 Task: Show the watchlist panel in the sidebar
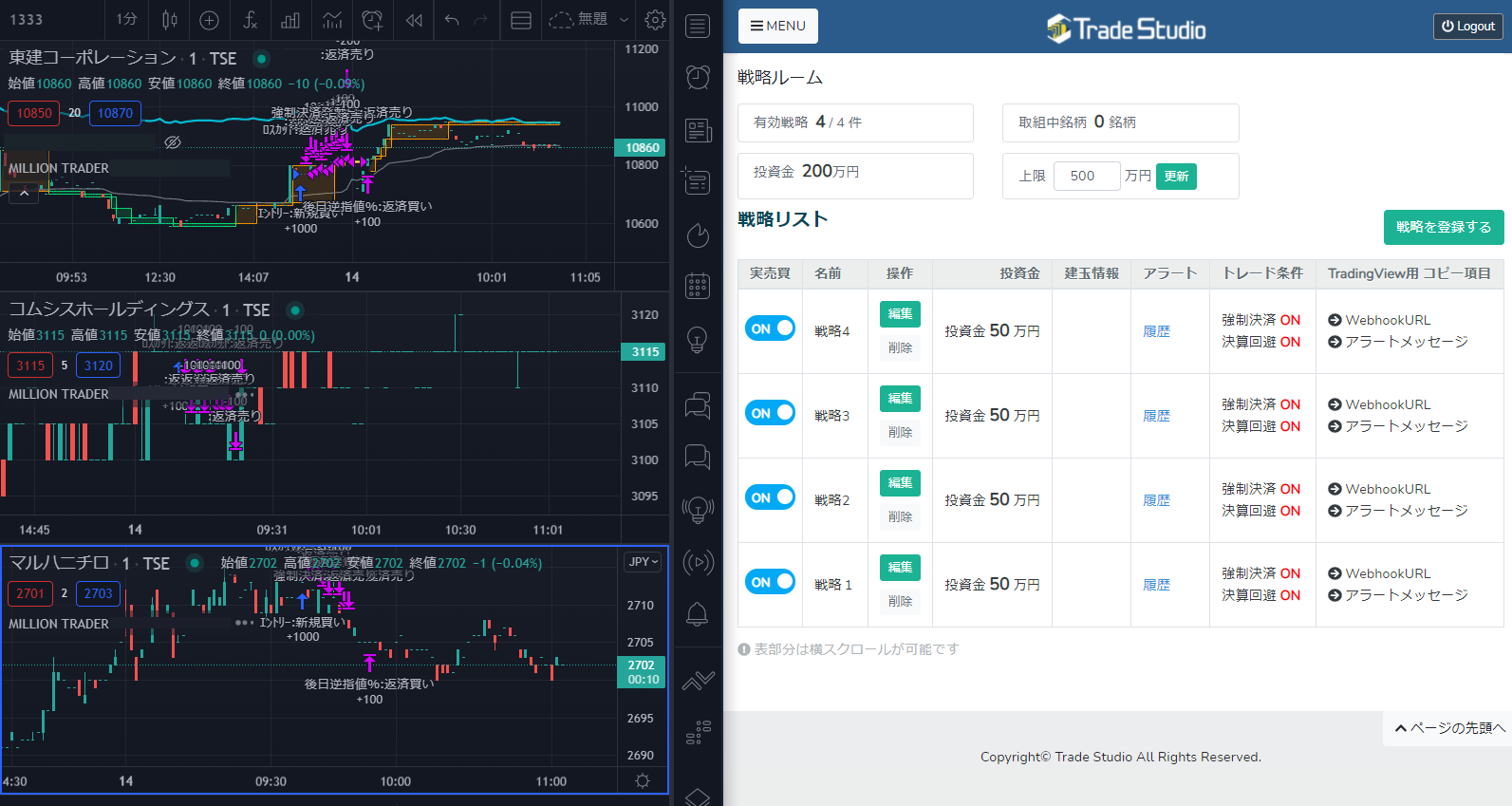[x=698, y=26]
